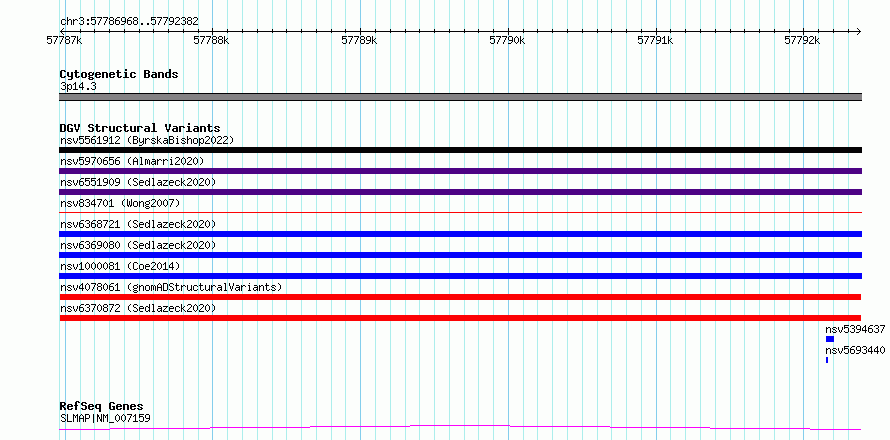Viewport: 890px width, 440px height.
Task: Click the gray 3p14.3 cytogenetic band
Action: coord(460,97)
